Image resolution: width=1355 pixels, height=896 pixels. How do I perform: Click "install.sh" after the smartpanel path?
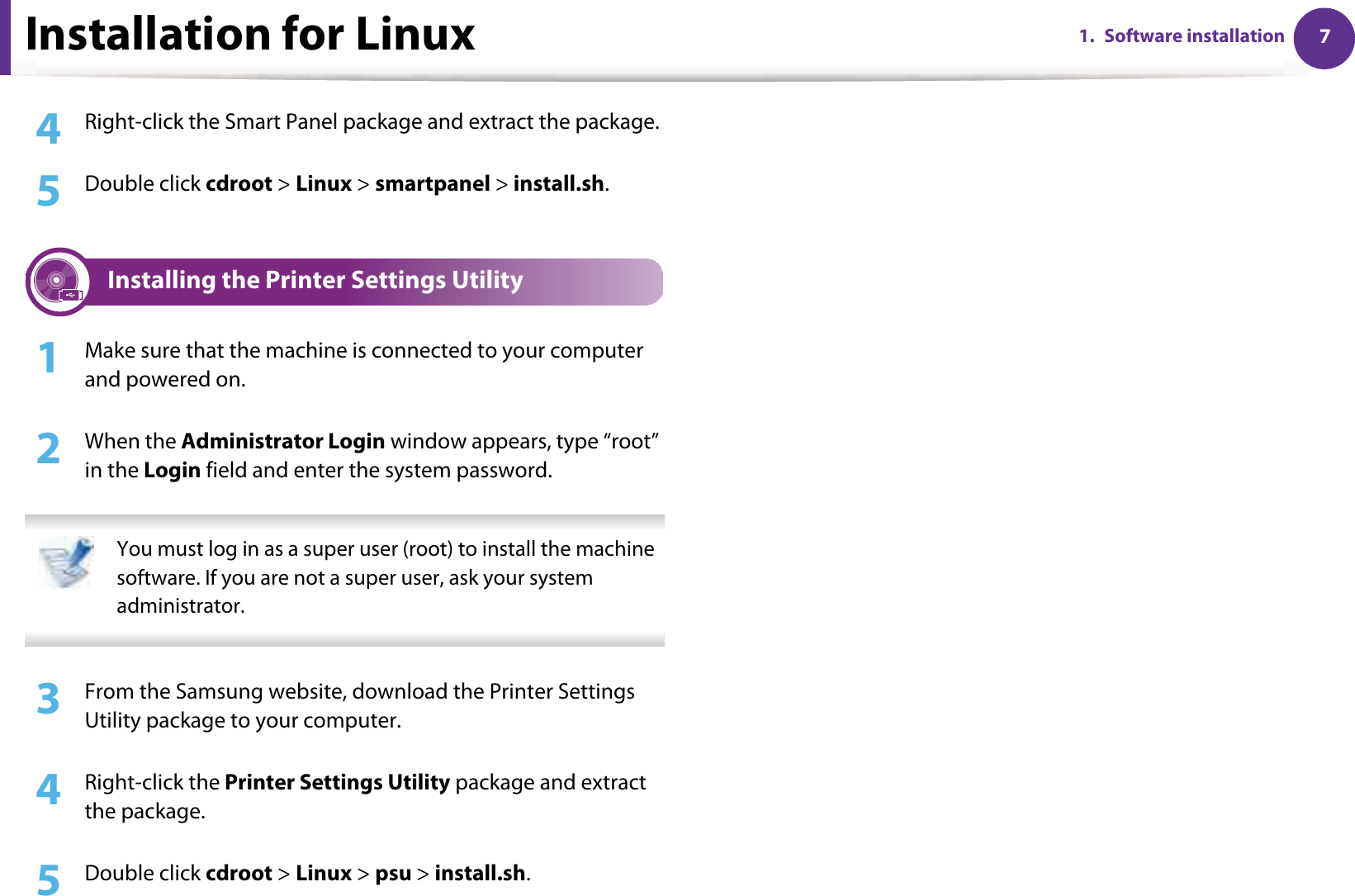pyautogui.click(x=558, y=184)
